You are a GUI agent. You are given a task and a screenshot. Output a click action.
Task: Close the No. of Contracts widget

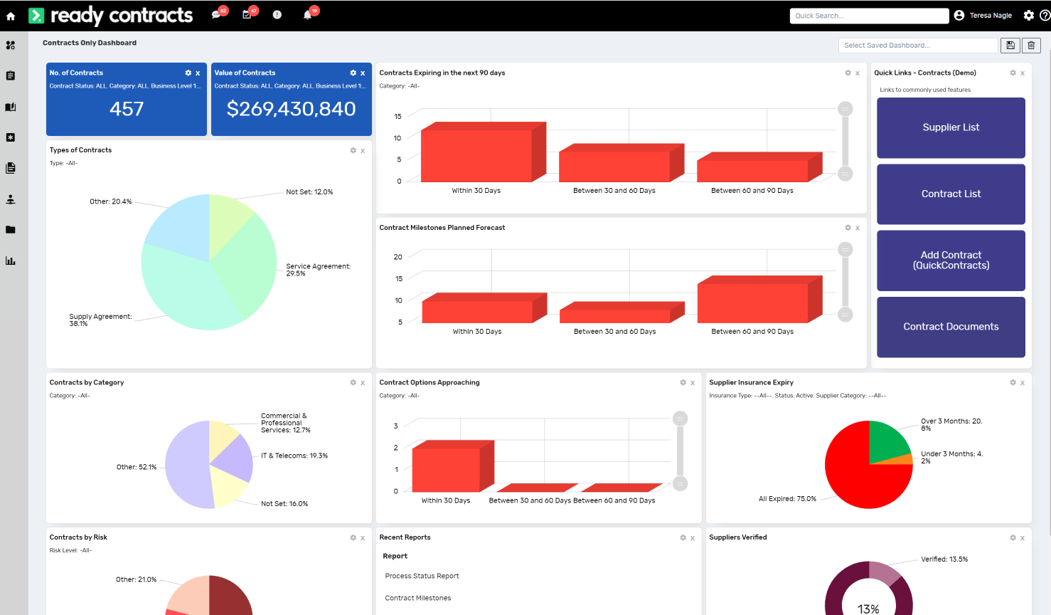(198, 73)
